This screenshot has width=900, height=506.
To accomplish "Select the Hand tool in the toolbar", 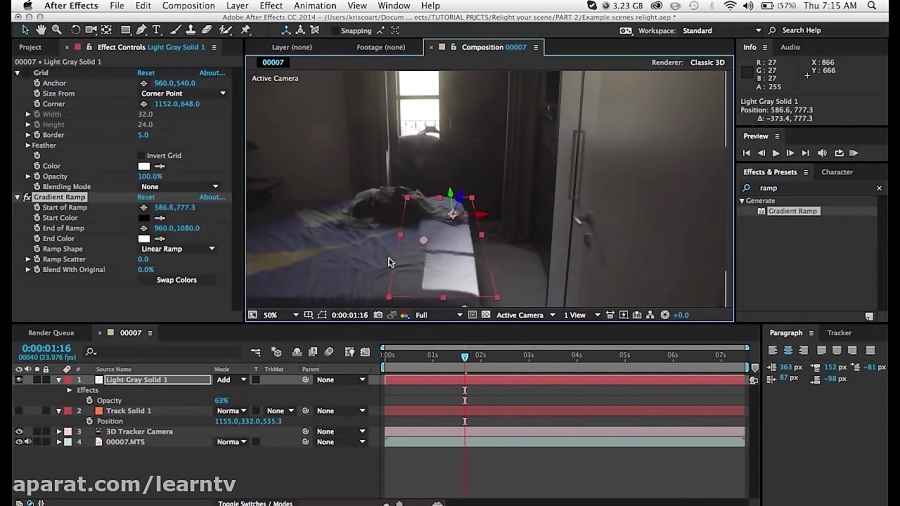I will click(42, 30).
